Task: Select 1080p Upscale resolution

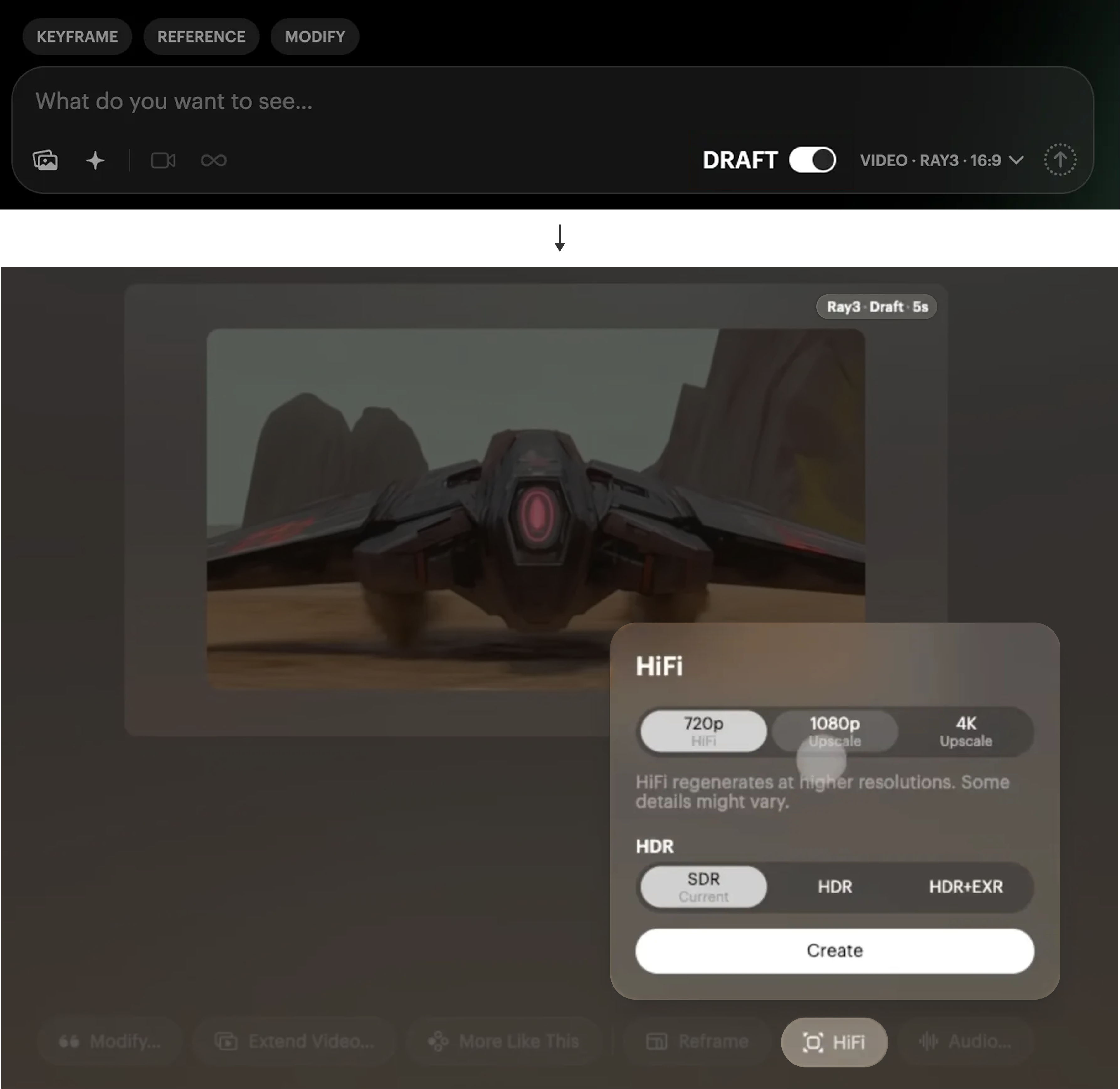Action: click(x=834, y=731)
